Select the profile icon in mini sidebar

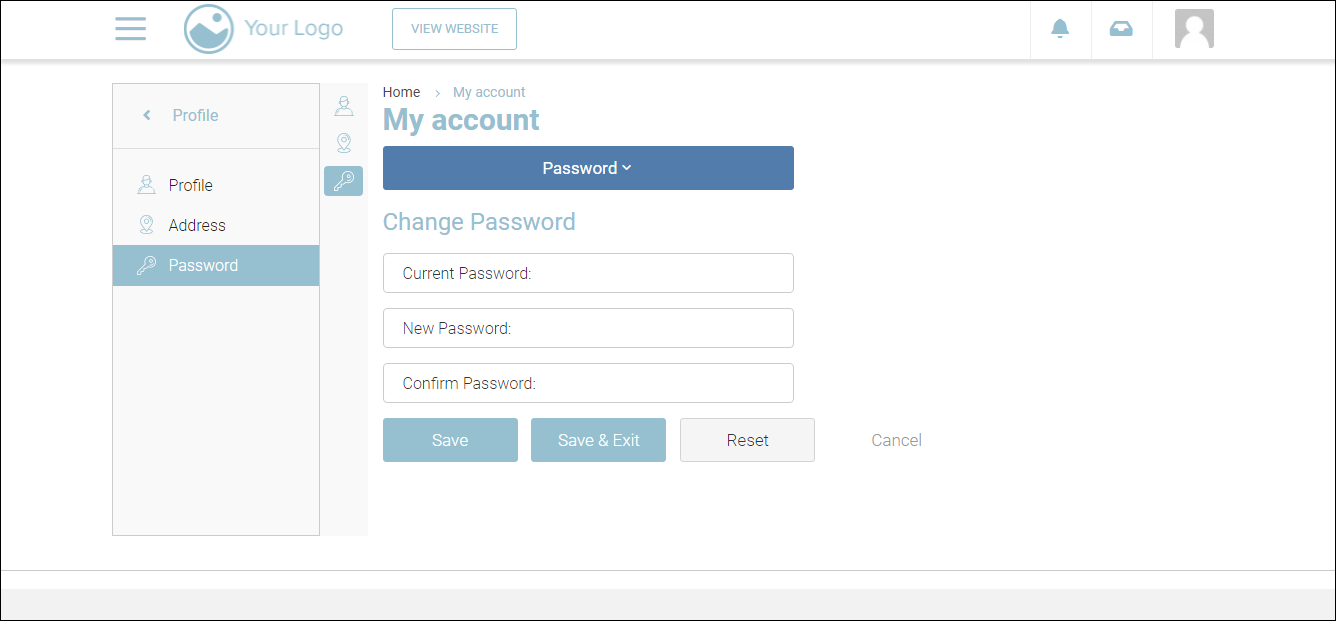tap(344, 106)
